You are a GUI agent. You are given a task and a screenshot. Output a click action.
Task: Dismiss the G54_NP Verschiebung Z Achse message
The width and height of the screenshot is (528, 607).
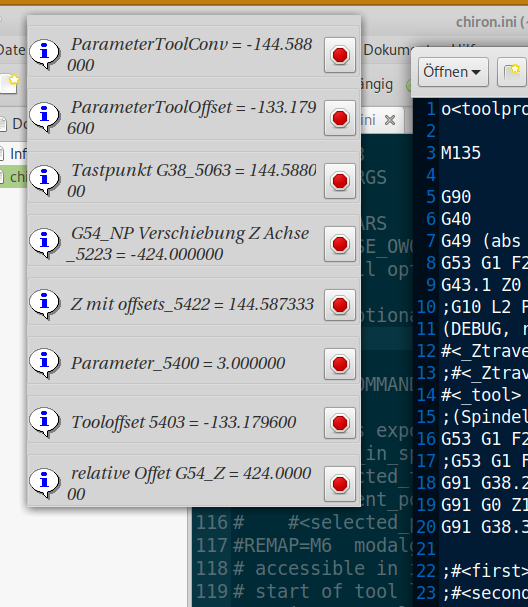[x=340, y=244]
